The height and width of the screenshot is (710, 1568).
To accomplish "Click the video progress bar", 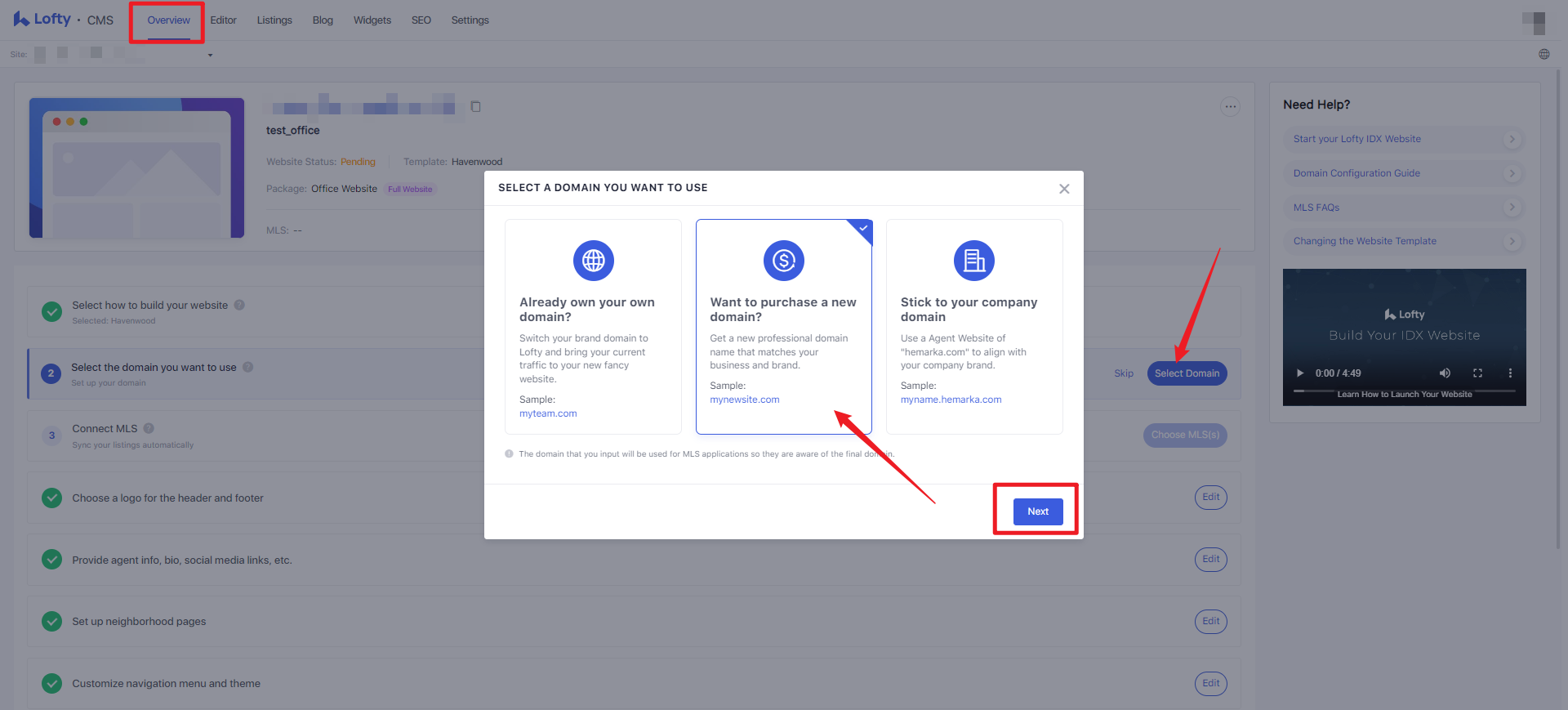I will pos(1404,391).
